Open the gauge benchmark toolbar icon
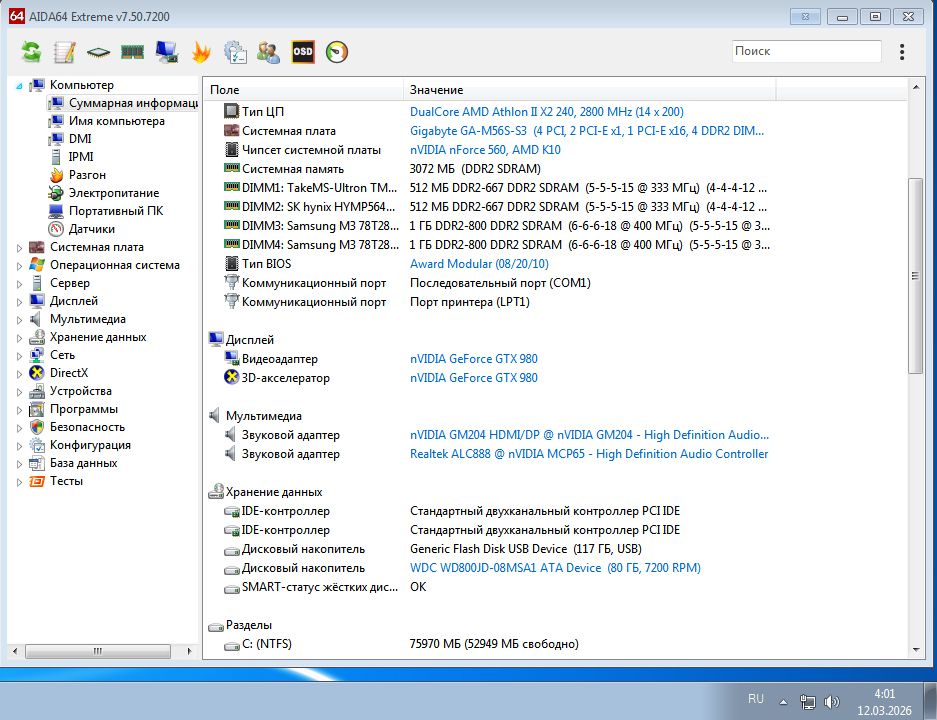 pos(337,52)
